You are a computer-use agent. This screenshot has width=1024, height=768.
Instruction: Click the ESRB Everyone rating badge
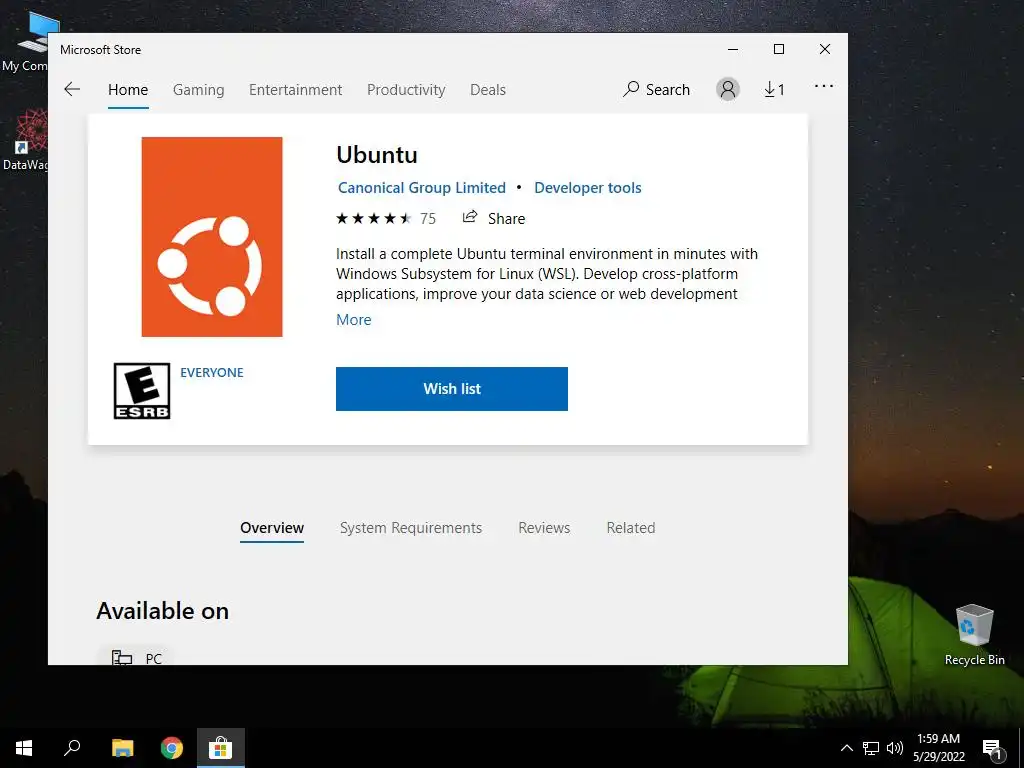pos(142,391)
